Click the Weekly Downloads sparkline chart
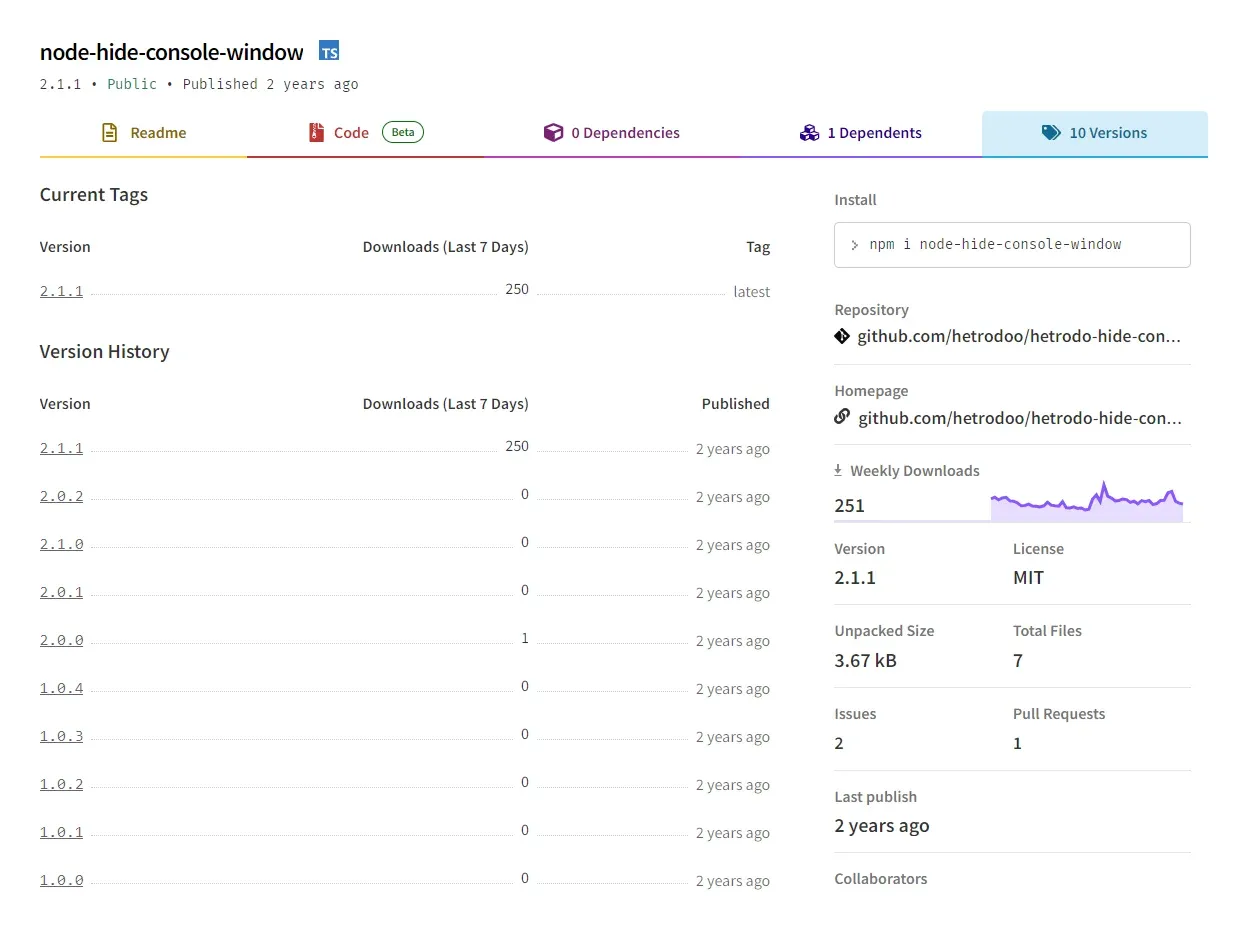 click(1086, 503)
